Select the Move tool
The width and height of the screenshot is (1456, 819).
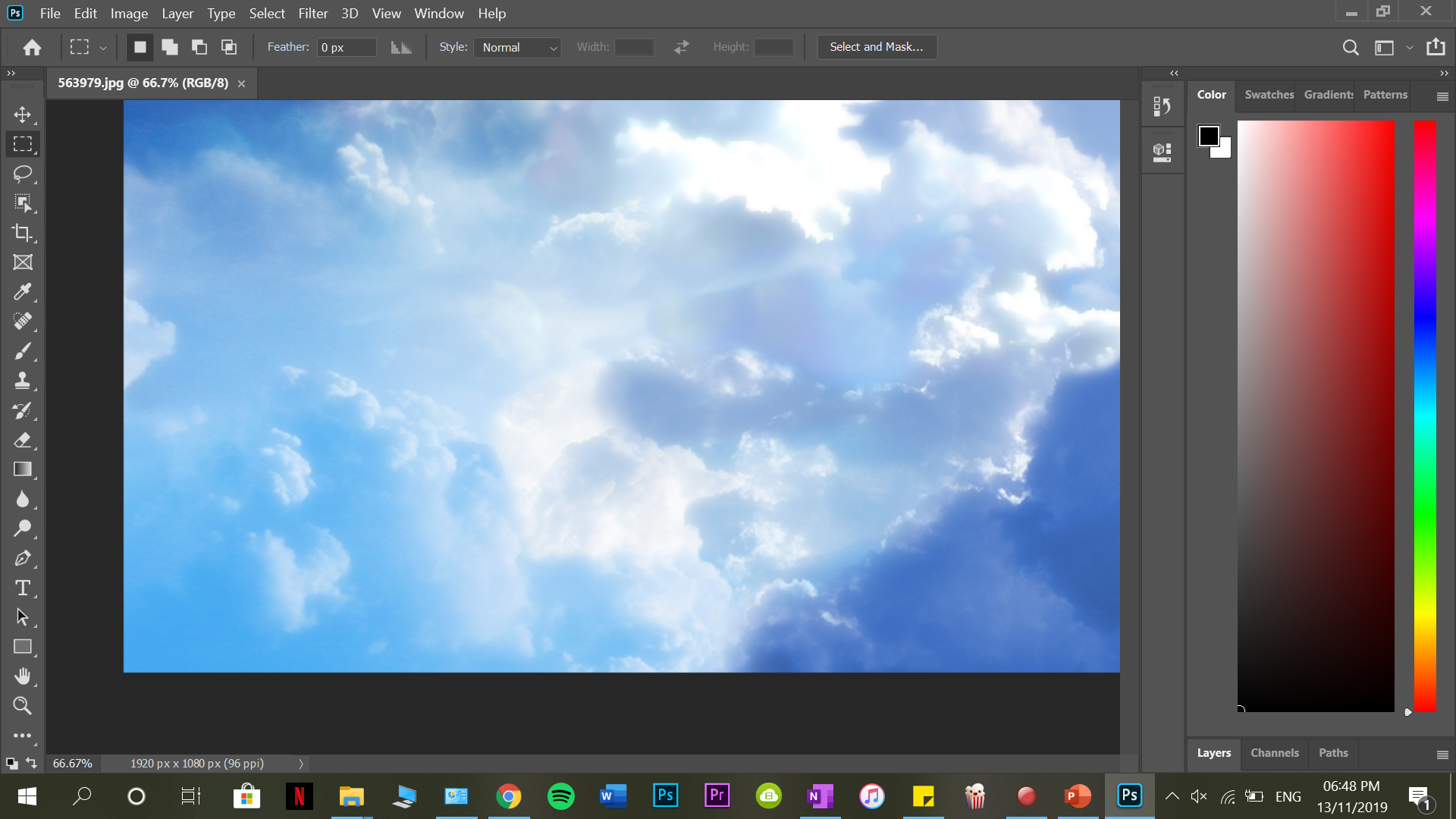(x=22, y=115)
